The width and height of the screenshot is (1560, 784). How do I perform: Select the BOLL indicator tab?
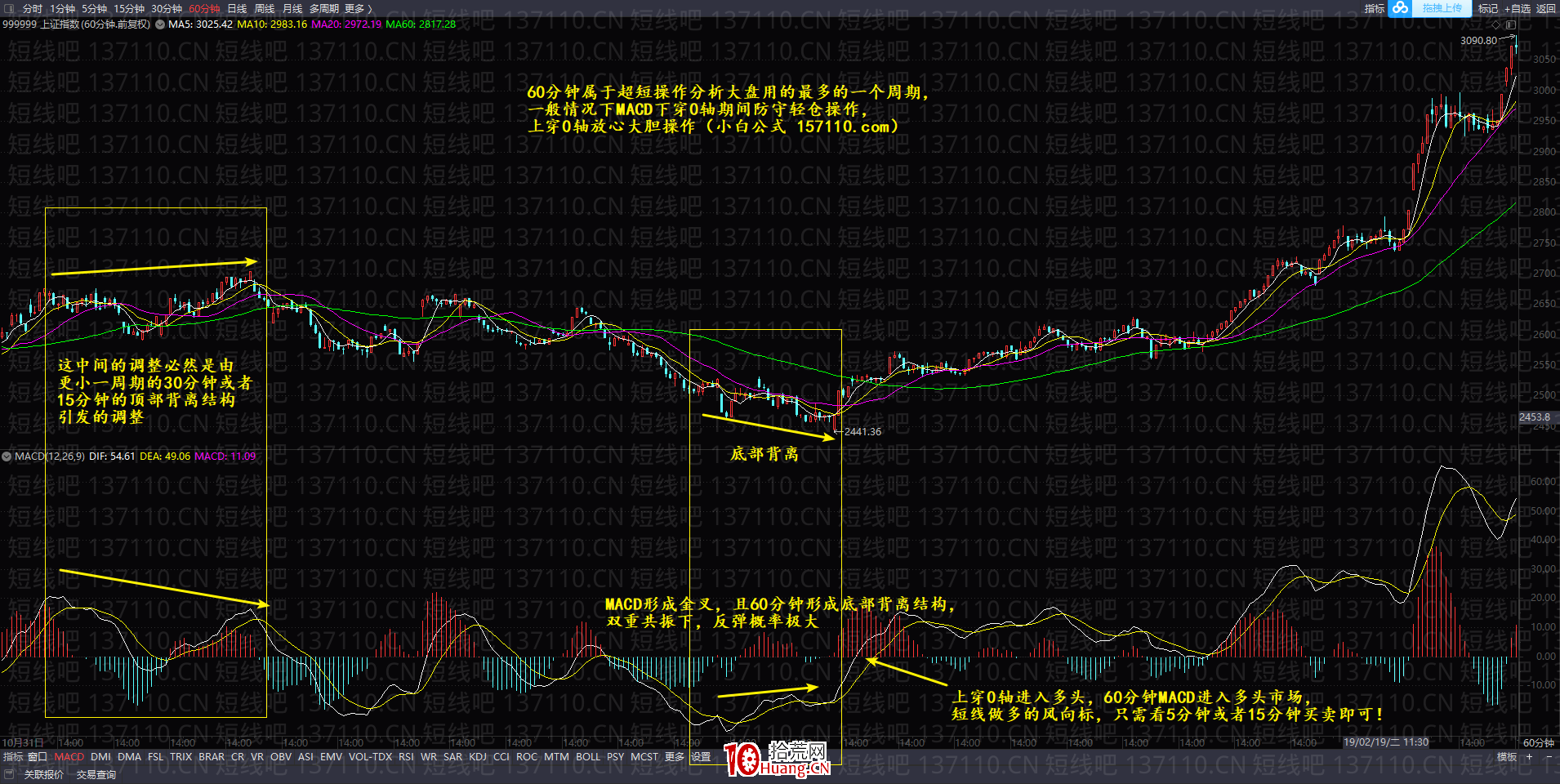[588, 757]
